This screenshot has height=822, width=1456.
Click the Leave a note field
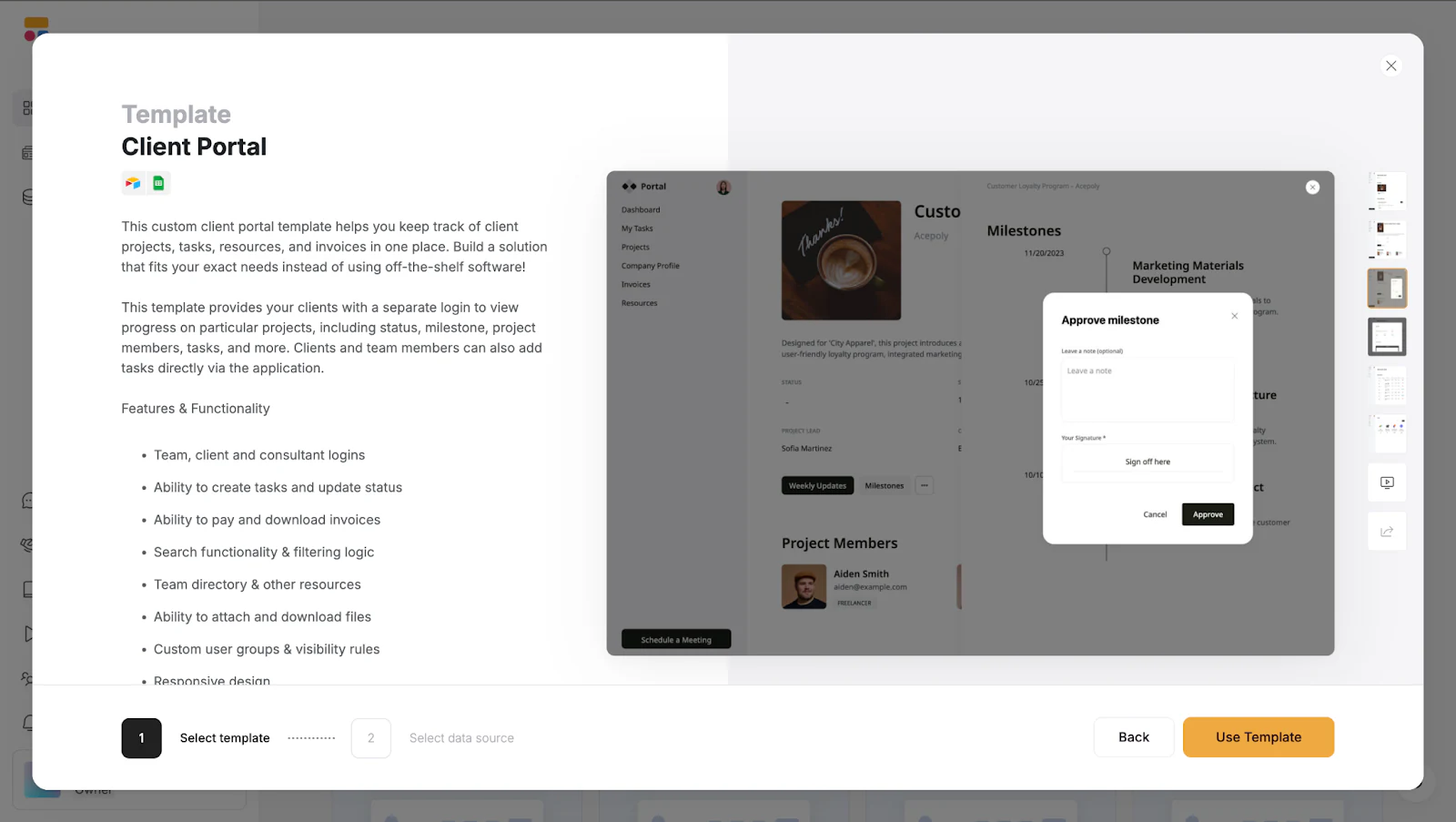[x=1148, y=390]
